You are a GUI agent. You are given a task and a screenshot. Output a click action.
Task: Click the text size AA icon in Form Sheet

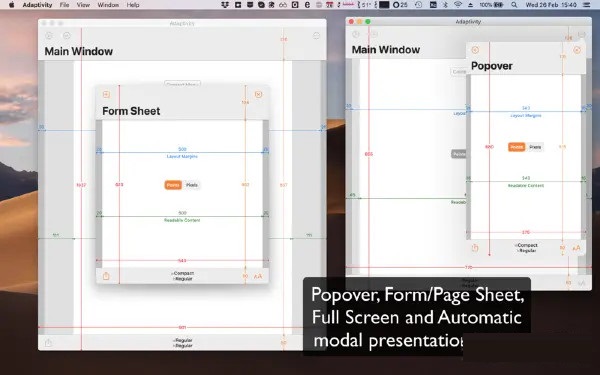click(x=258, y=276)
